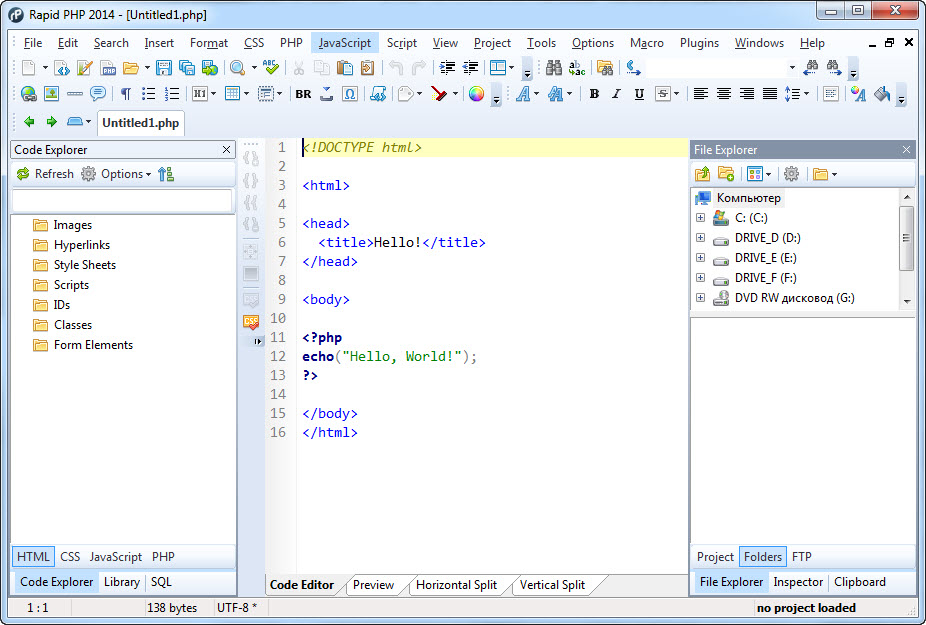This screenshot has width=926, height=625.
Task: Switch to the Horizontal Split tab
Action: tap(457, 585)
